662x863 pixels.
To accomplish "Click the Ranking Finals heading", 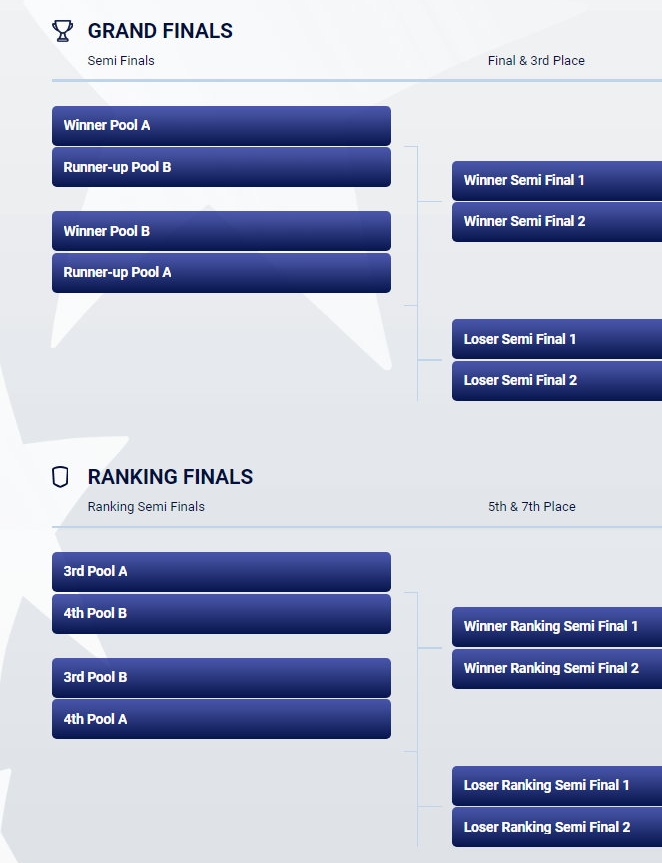I will 170,477.
